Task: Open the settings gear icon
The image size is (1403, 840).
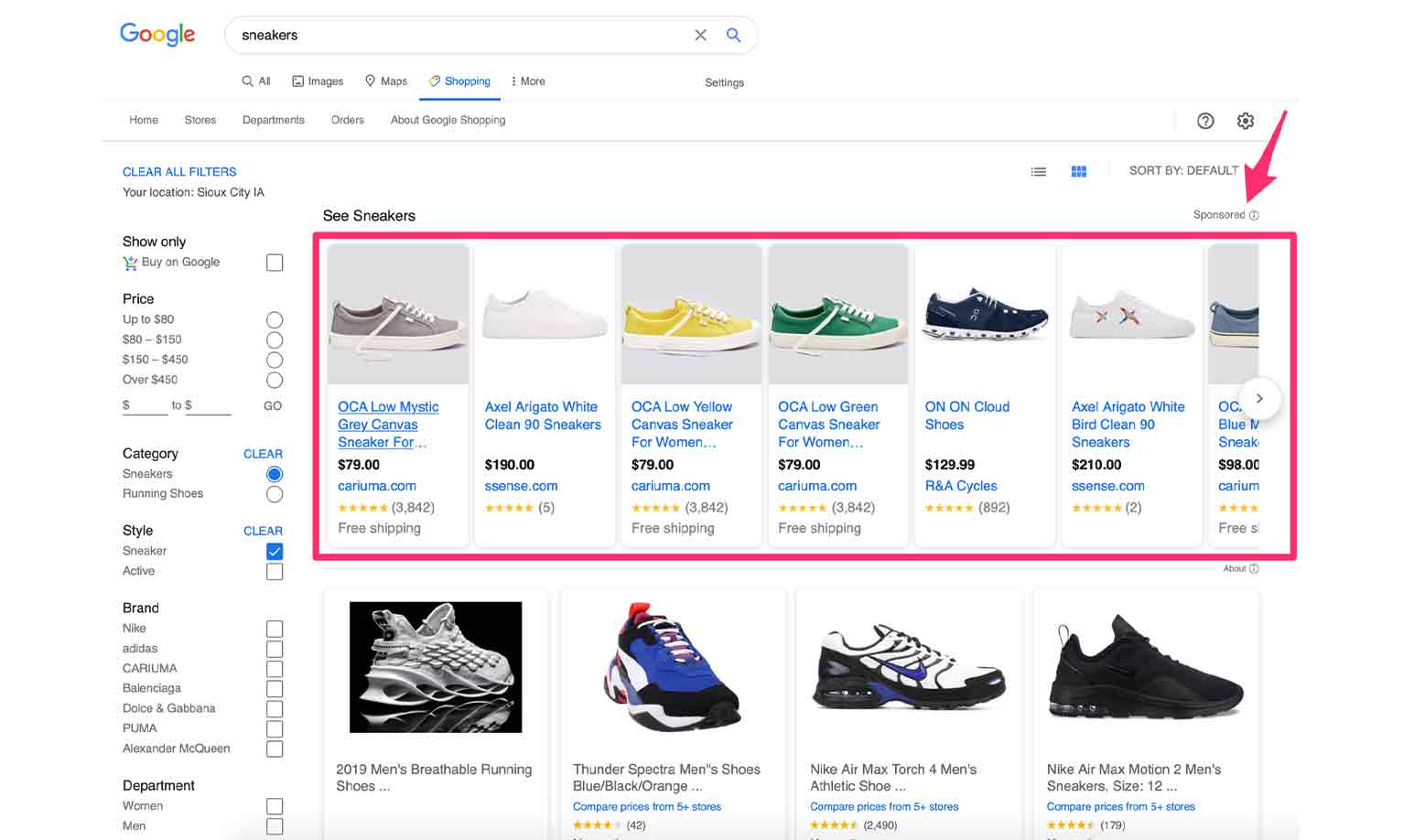Action: pos(1245,121)
